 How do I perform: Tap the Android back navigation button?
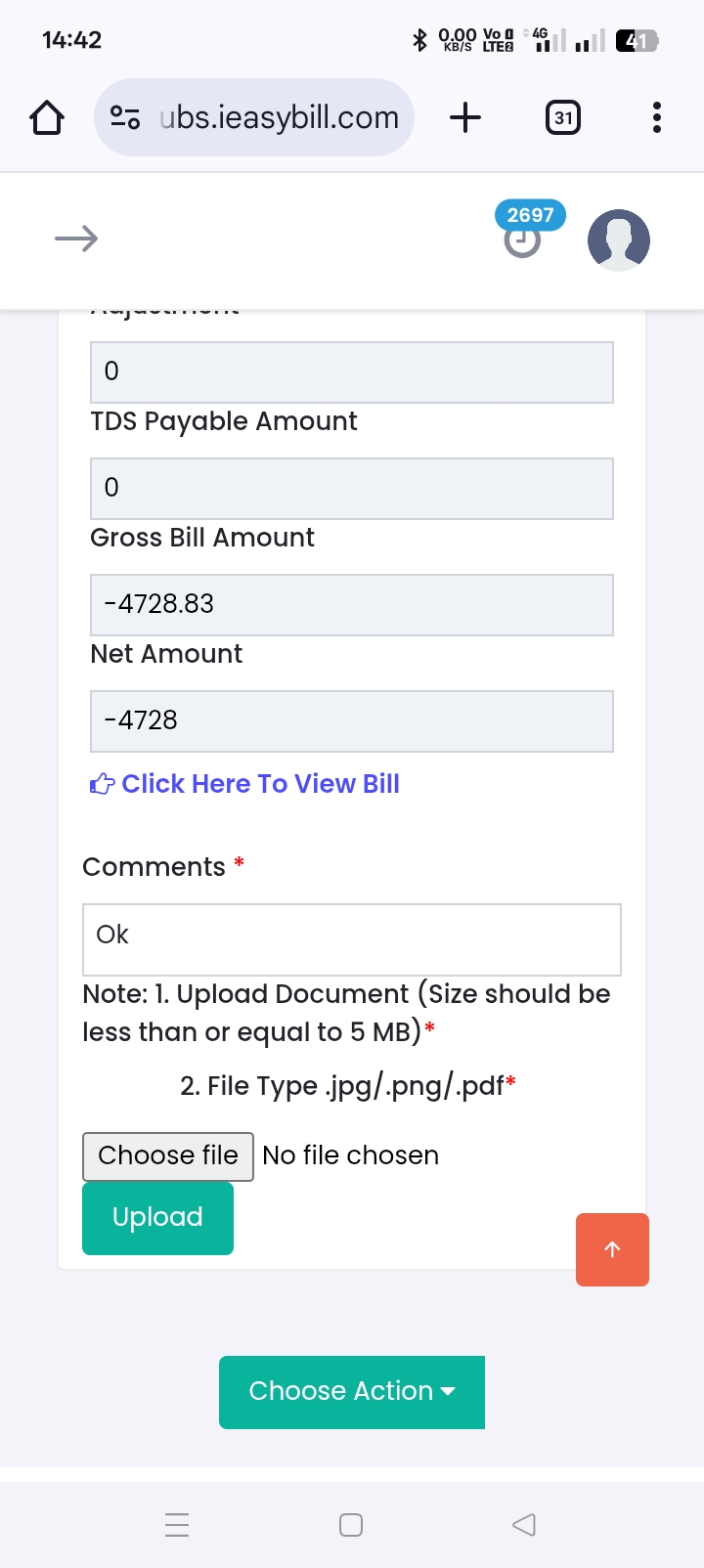pos(524,1524)
